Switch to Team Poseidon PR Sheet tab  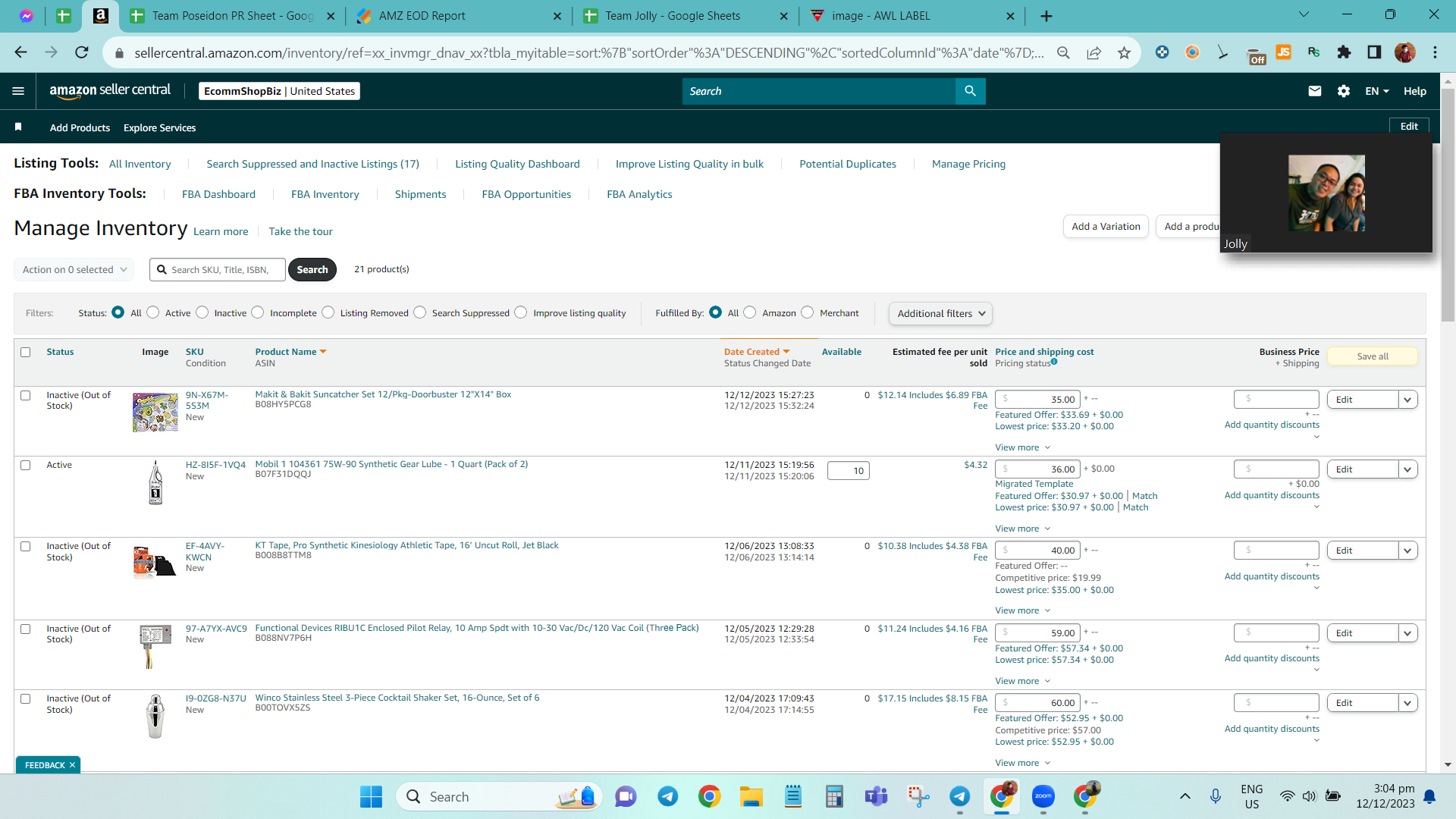[232, 16]
